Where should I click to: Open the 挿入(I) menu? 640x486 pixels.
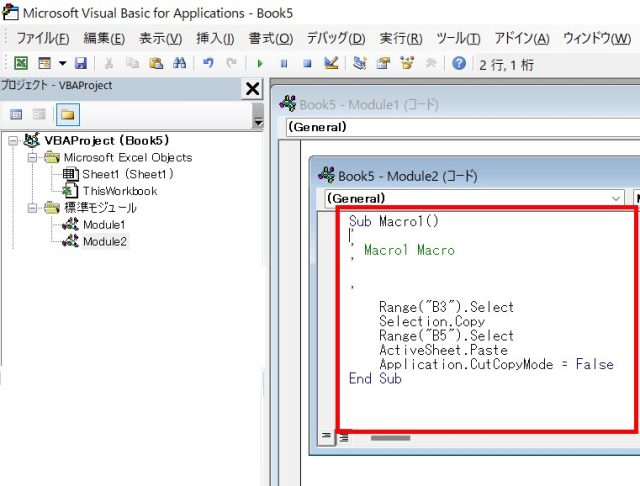(215, 38)
